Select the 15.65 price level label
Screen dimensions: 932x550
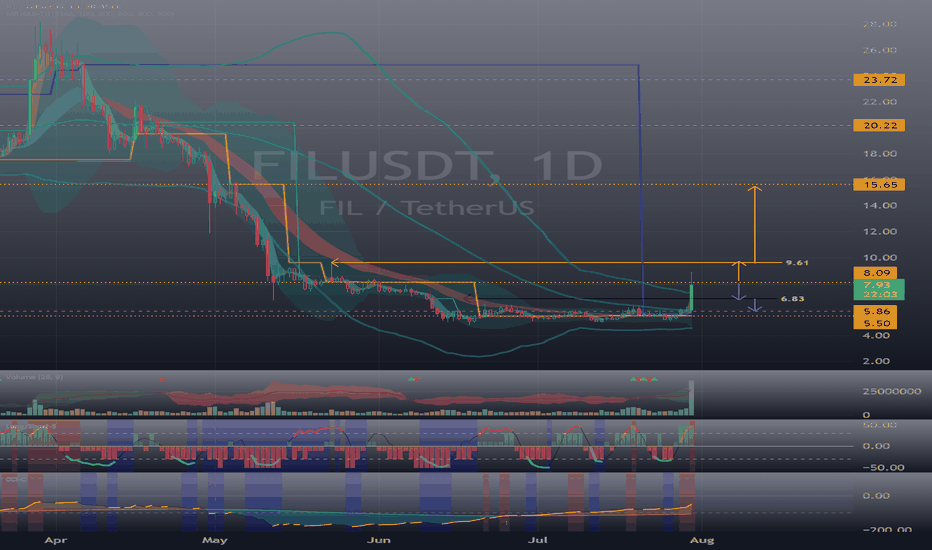pos(879,185)
